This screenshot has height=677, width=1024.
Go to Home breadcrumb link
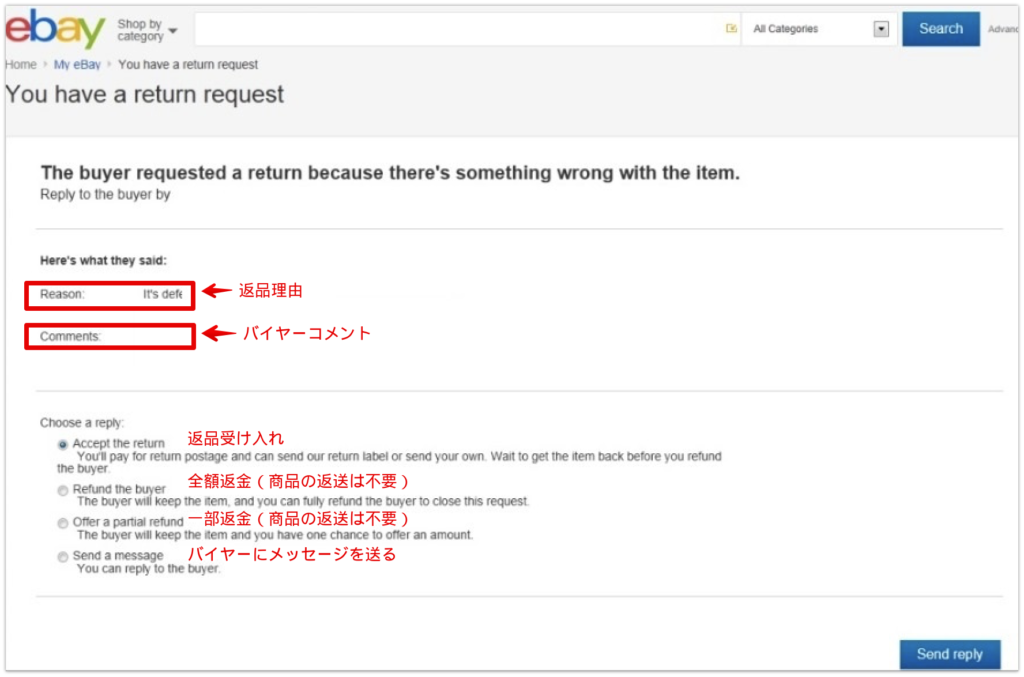21,65
